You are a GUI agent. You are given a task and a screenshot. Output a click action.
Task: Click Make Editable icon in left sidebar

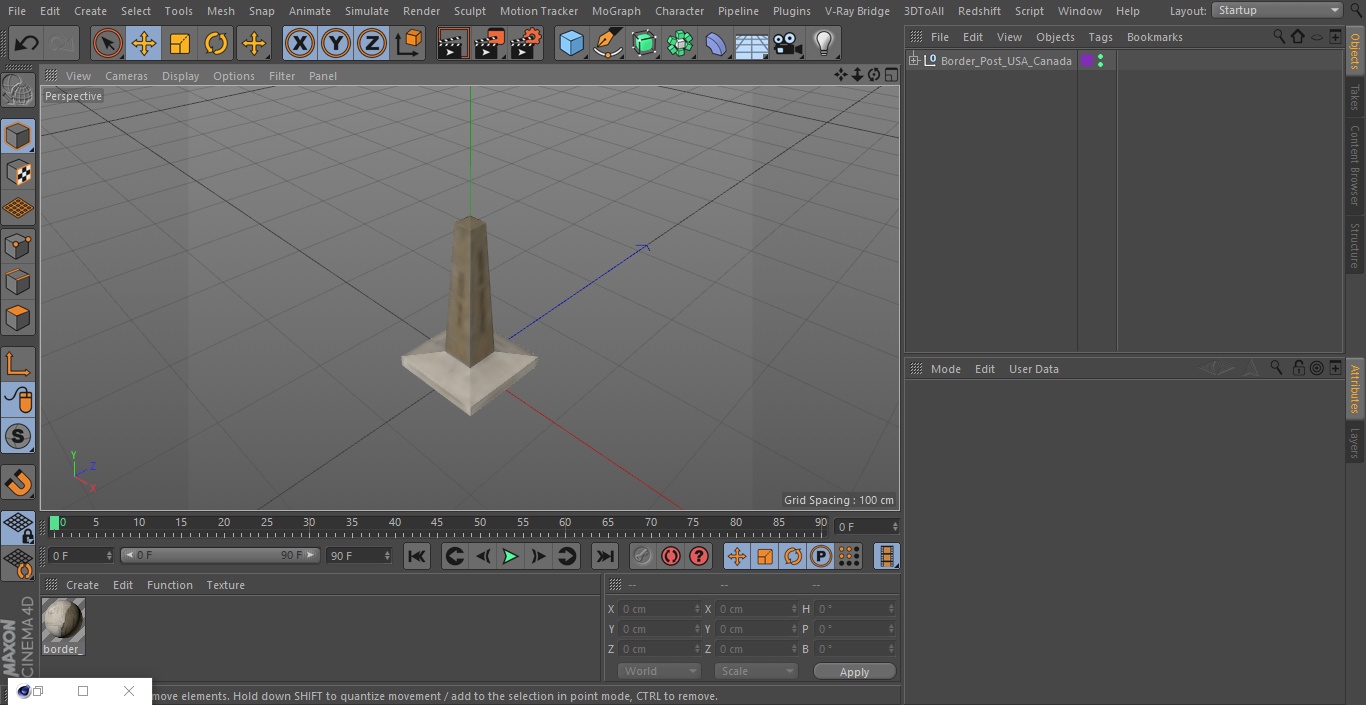click(x=18, y=91)
